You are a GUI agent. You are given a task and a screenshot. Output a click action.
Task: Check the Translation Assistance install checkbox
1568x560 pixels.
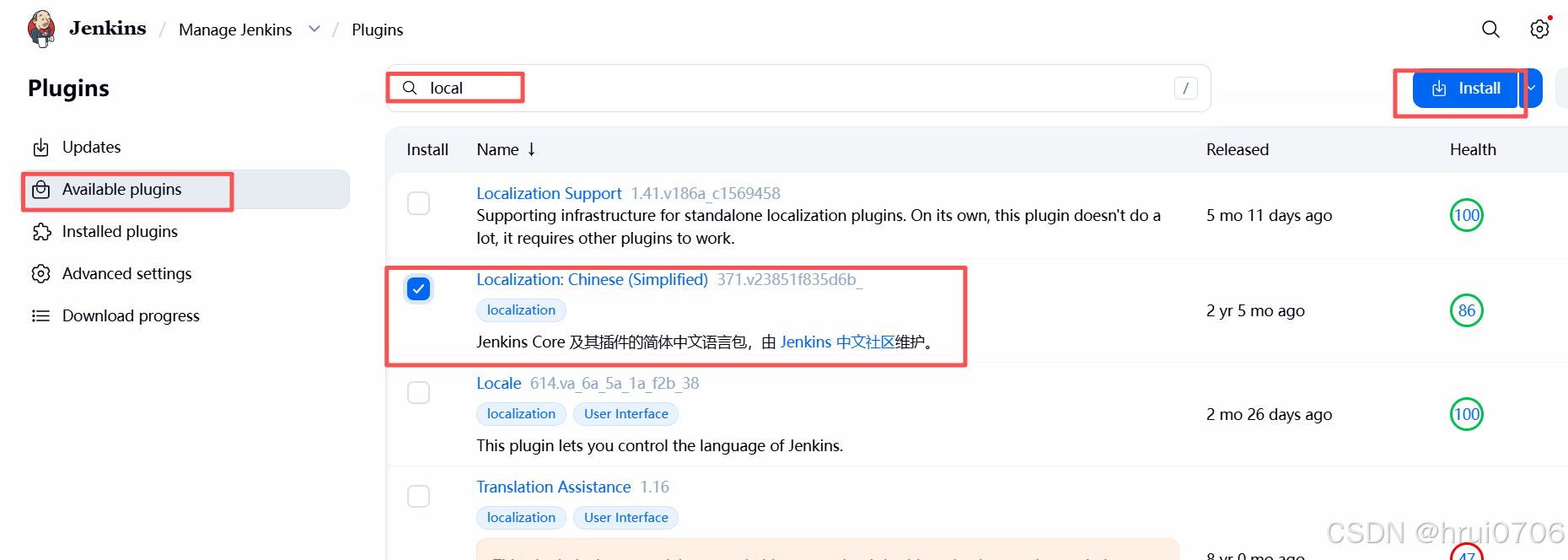point(418,497)
